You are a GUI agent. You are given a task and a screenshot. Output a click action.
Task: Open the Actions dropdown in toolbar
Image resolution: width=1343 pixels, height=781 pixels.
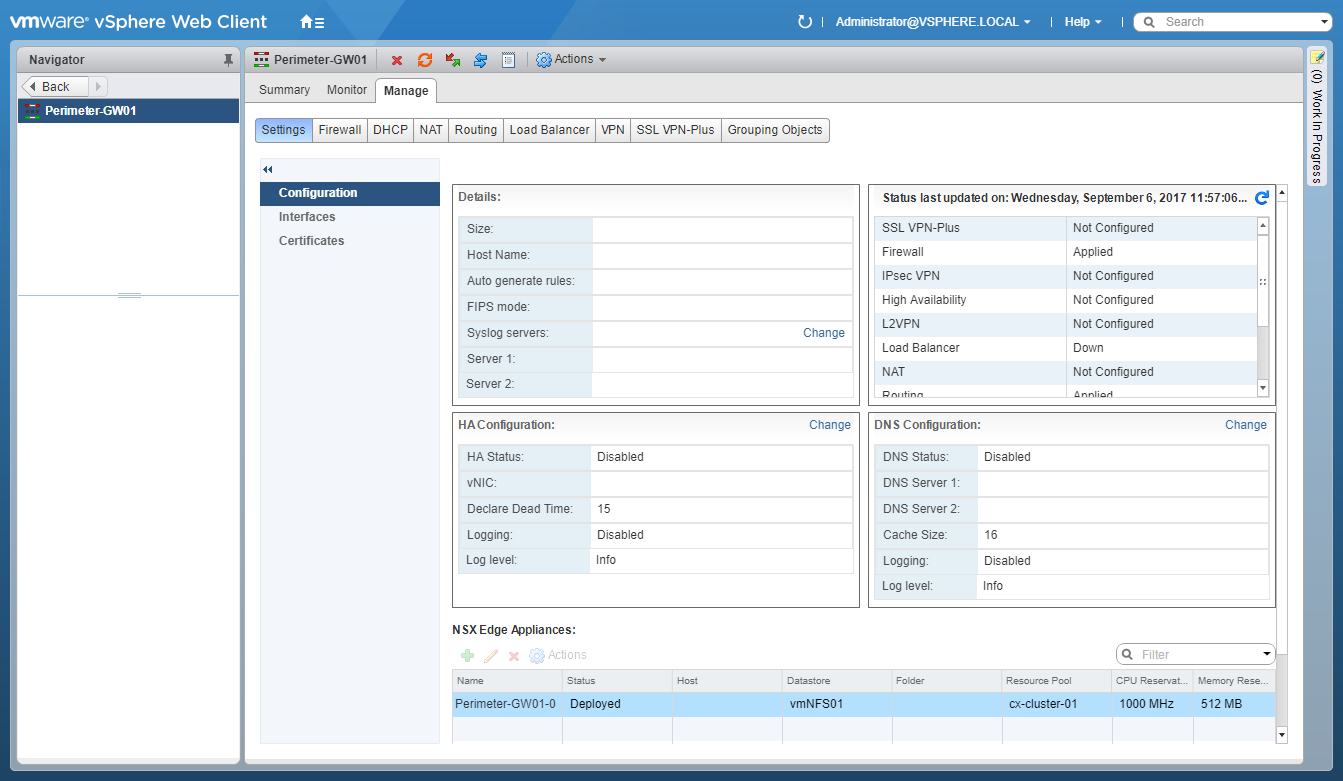coord(572,60)
